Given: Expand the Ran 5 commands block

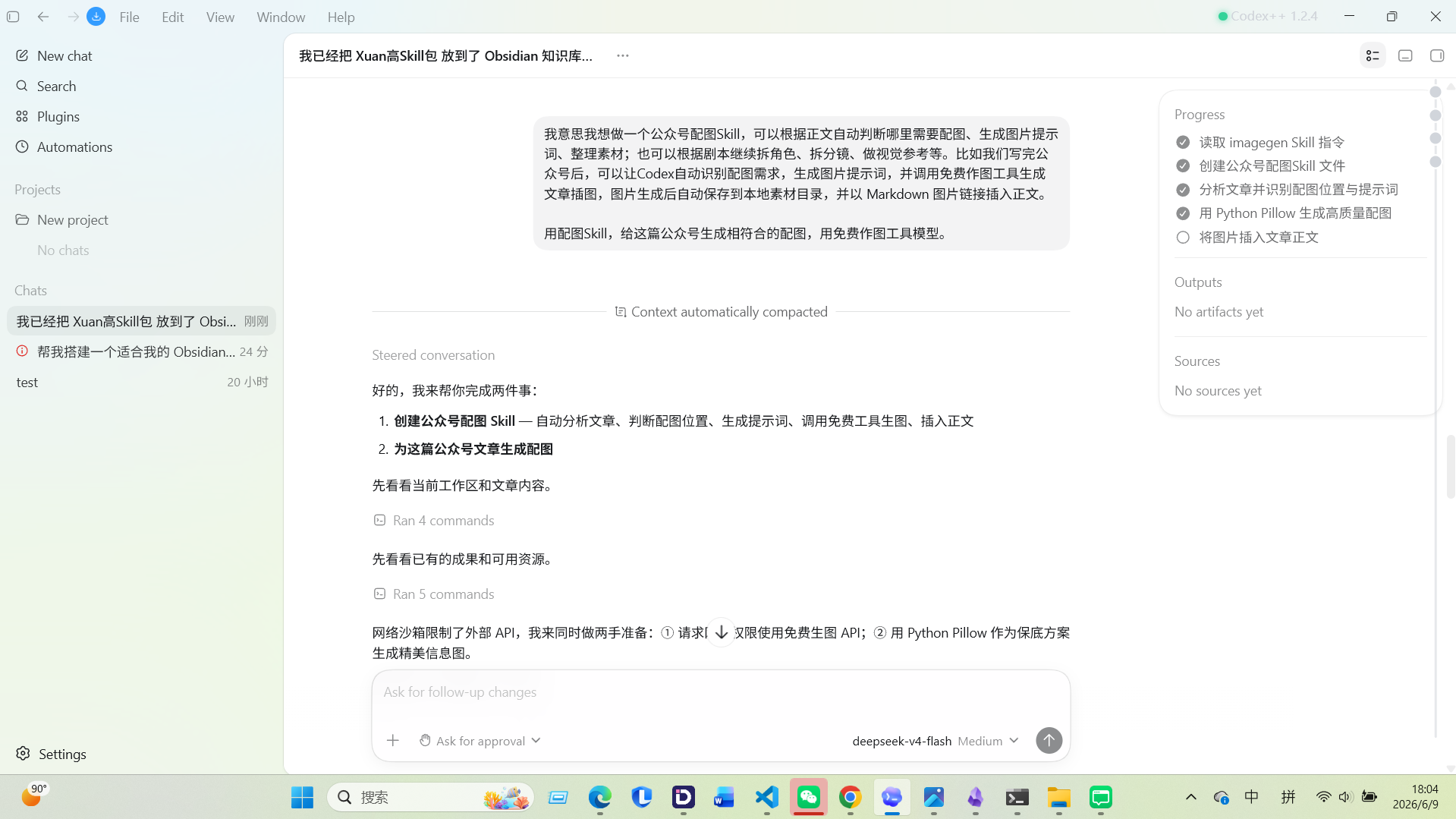Looking at the screenshot, I should pos(434,594).
